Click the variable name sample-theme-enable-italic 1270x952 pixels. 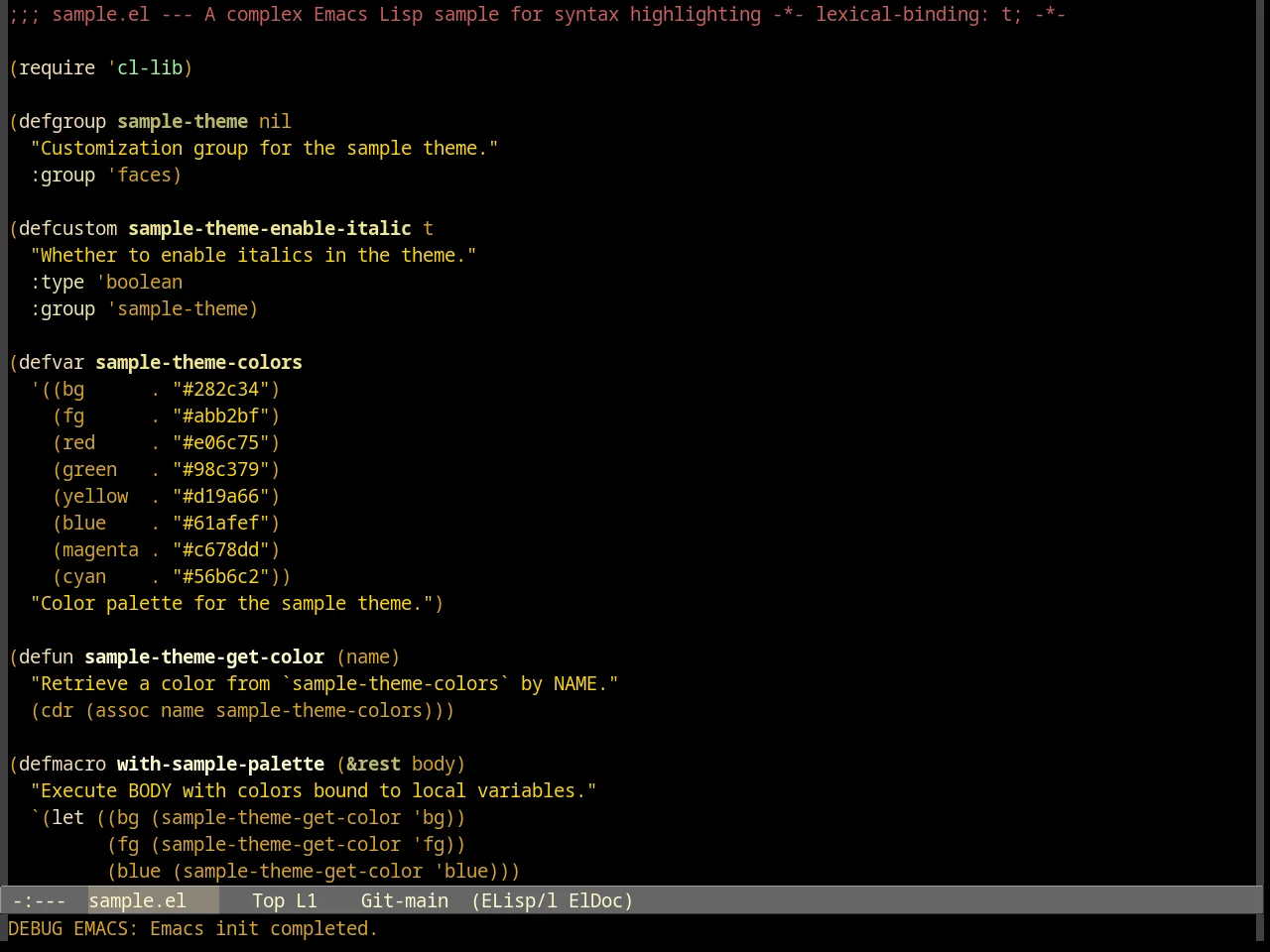pyautogui.click(x=270, y=228)
